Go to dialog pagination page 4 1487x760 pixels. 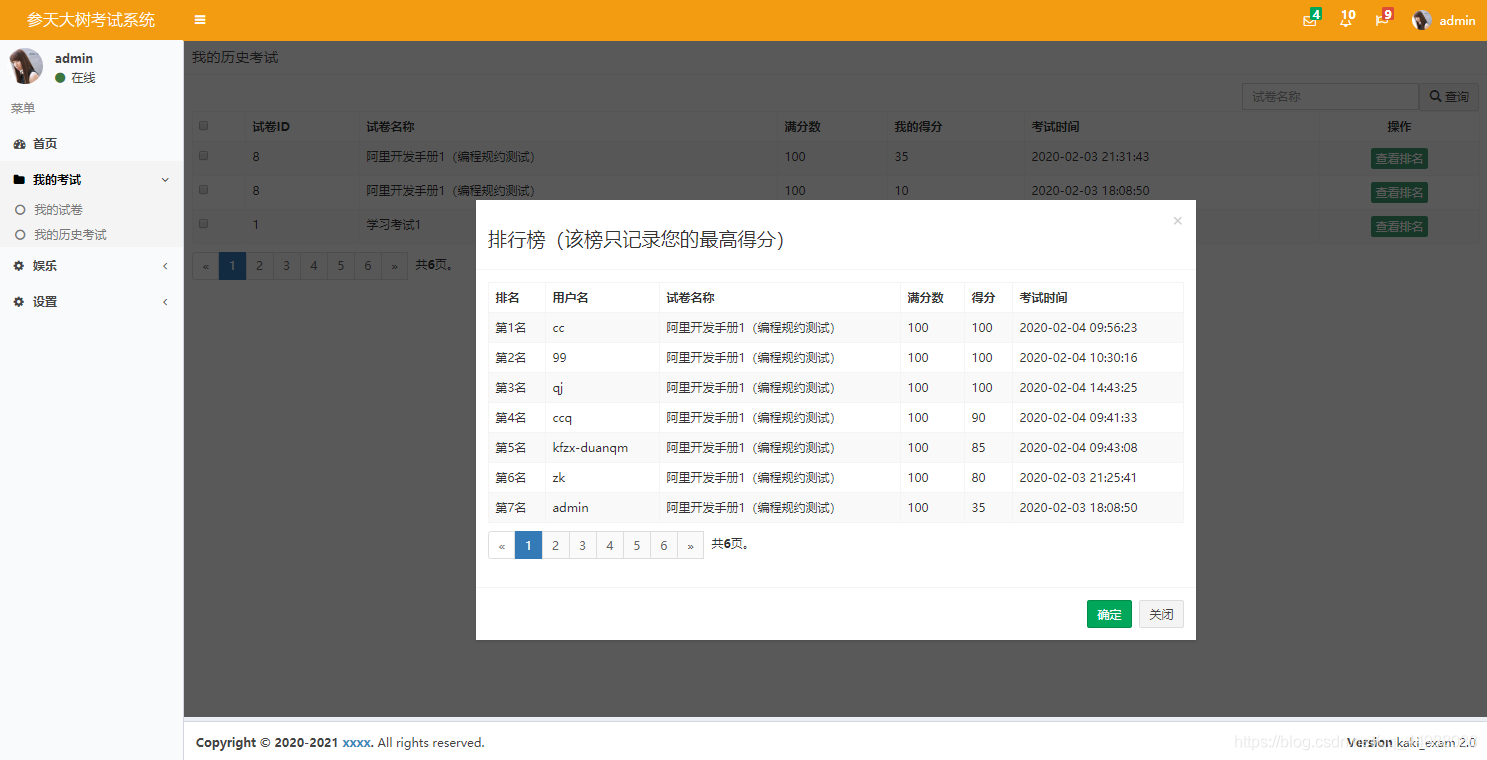point(610,545)
